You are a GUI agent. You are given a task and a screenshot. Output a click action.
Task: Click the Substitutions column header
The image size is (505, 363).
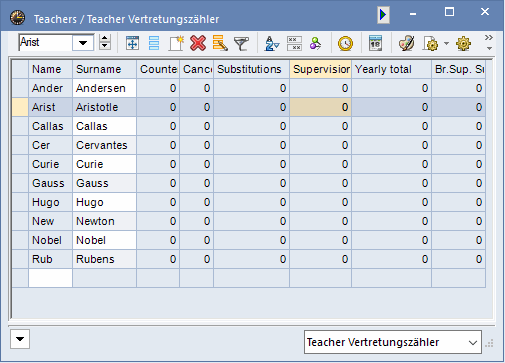251,69
